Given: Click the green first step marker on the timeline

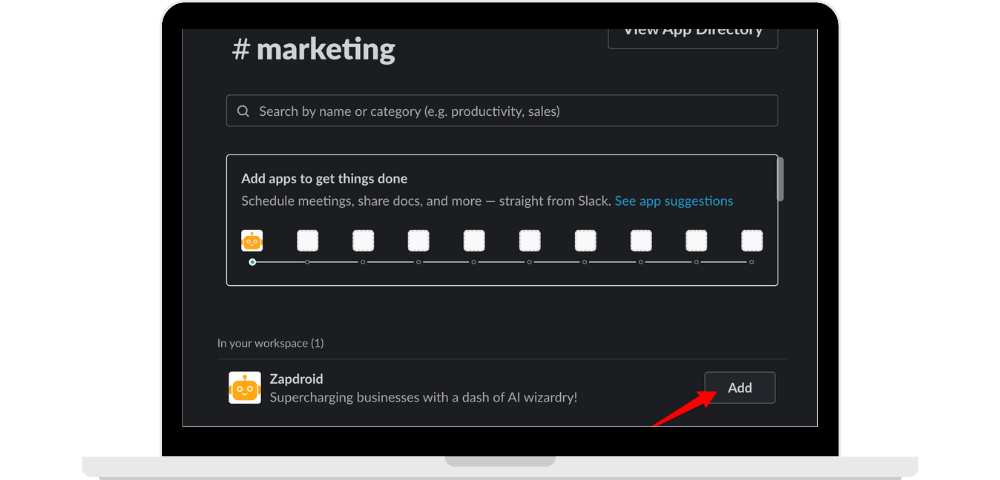Looking at the screenshot, I should (253, 262).
